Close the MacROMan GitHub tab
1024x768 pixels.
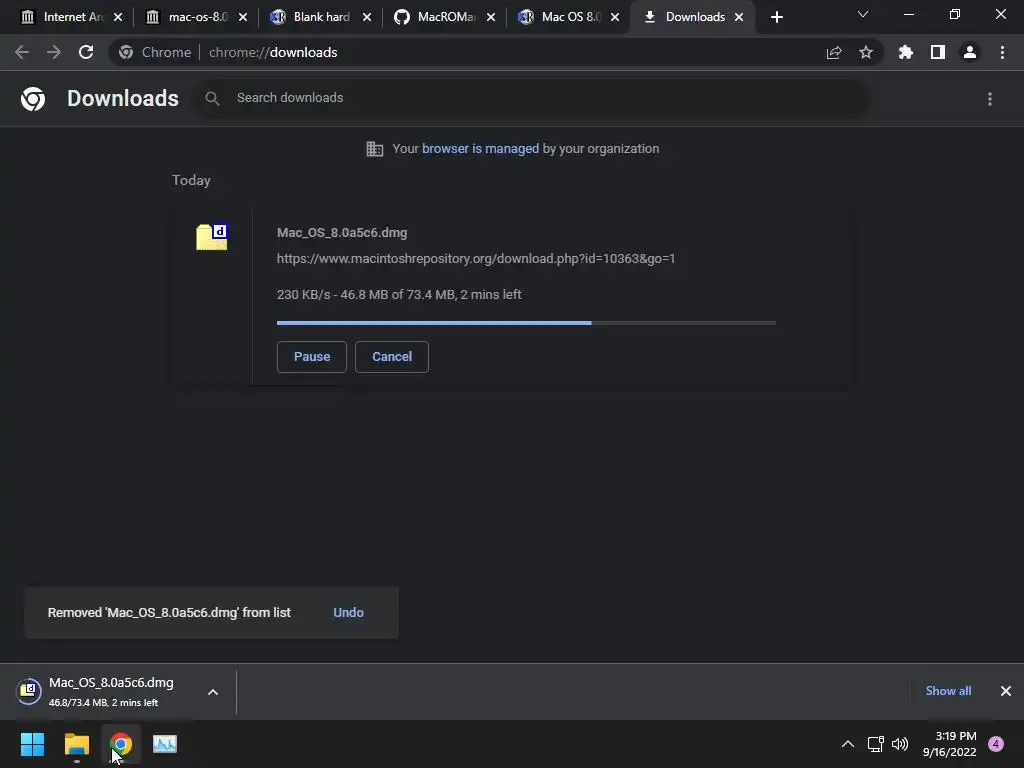pos(491,17)
